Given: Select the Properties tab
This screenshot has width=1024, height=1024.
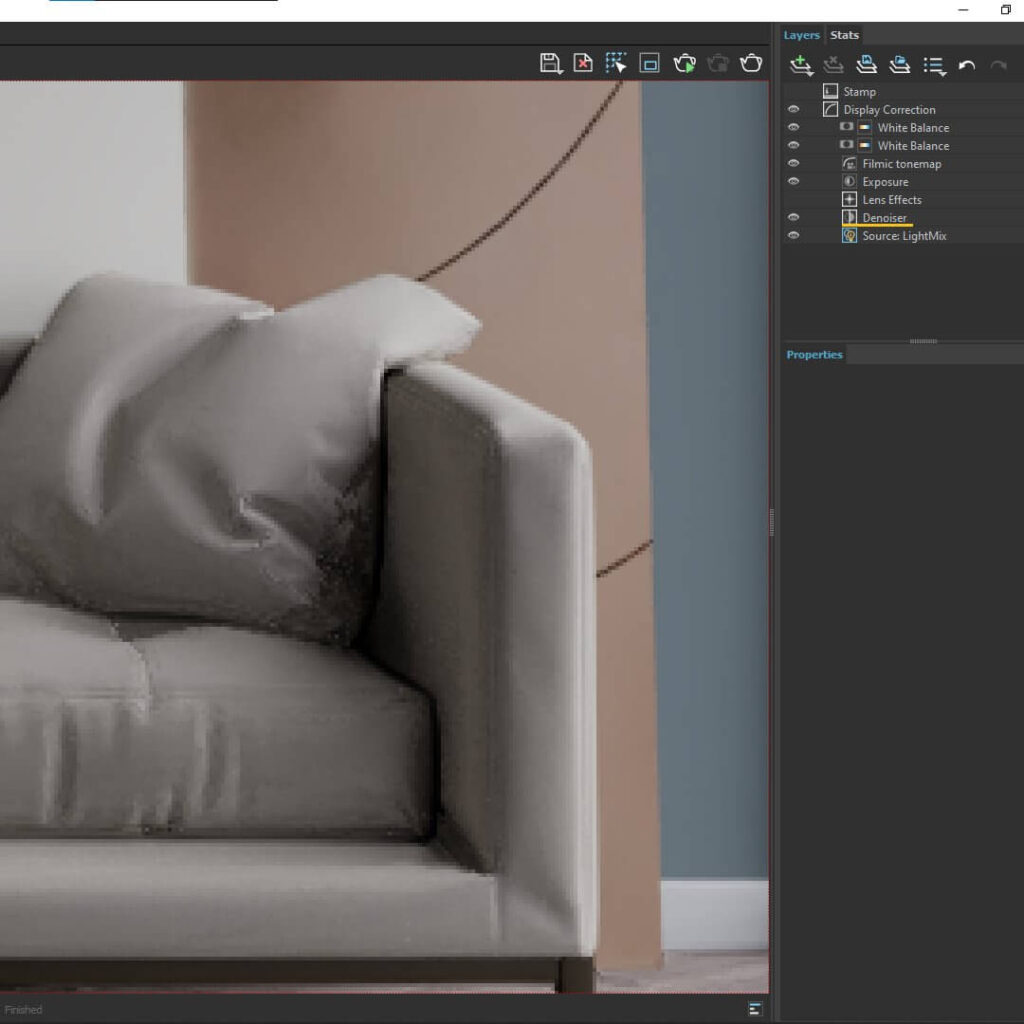Looking at the screenshot, I should [x=813, y=354].
